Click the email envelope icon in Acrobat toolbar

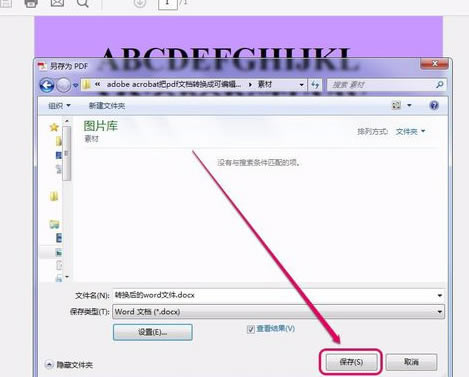pyautogui.click(x=57, y=3)
